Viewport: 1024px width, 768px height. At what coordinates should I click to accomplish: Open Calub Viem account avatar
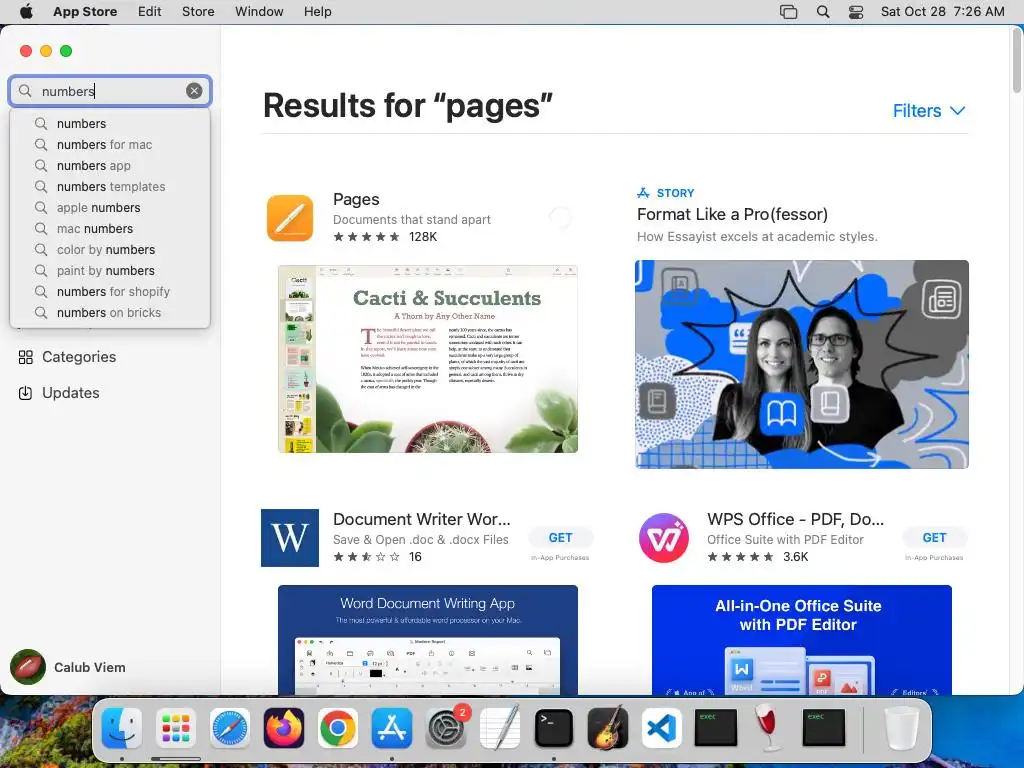point(28,667)
